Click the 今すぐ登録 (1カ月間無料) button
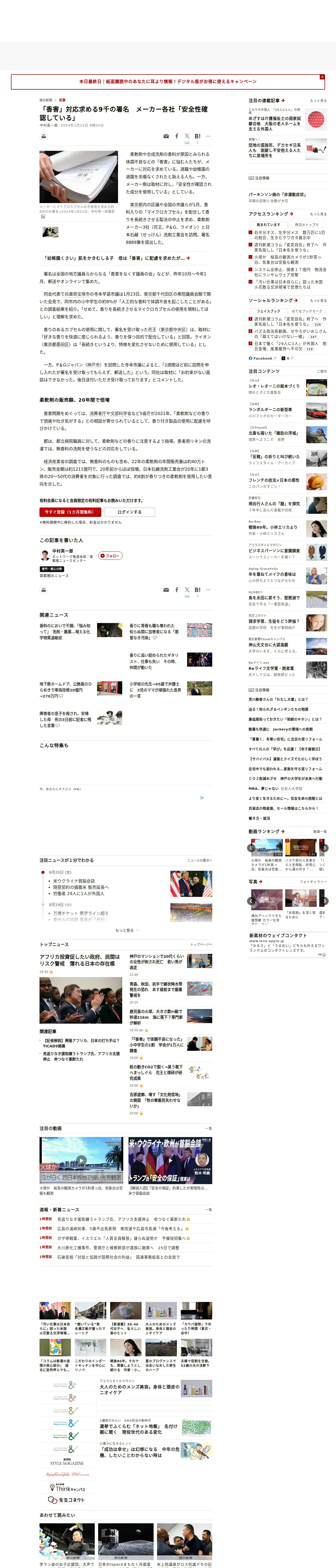 (70, 512)
